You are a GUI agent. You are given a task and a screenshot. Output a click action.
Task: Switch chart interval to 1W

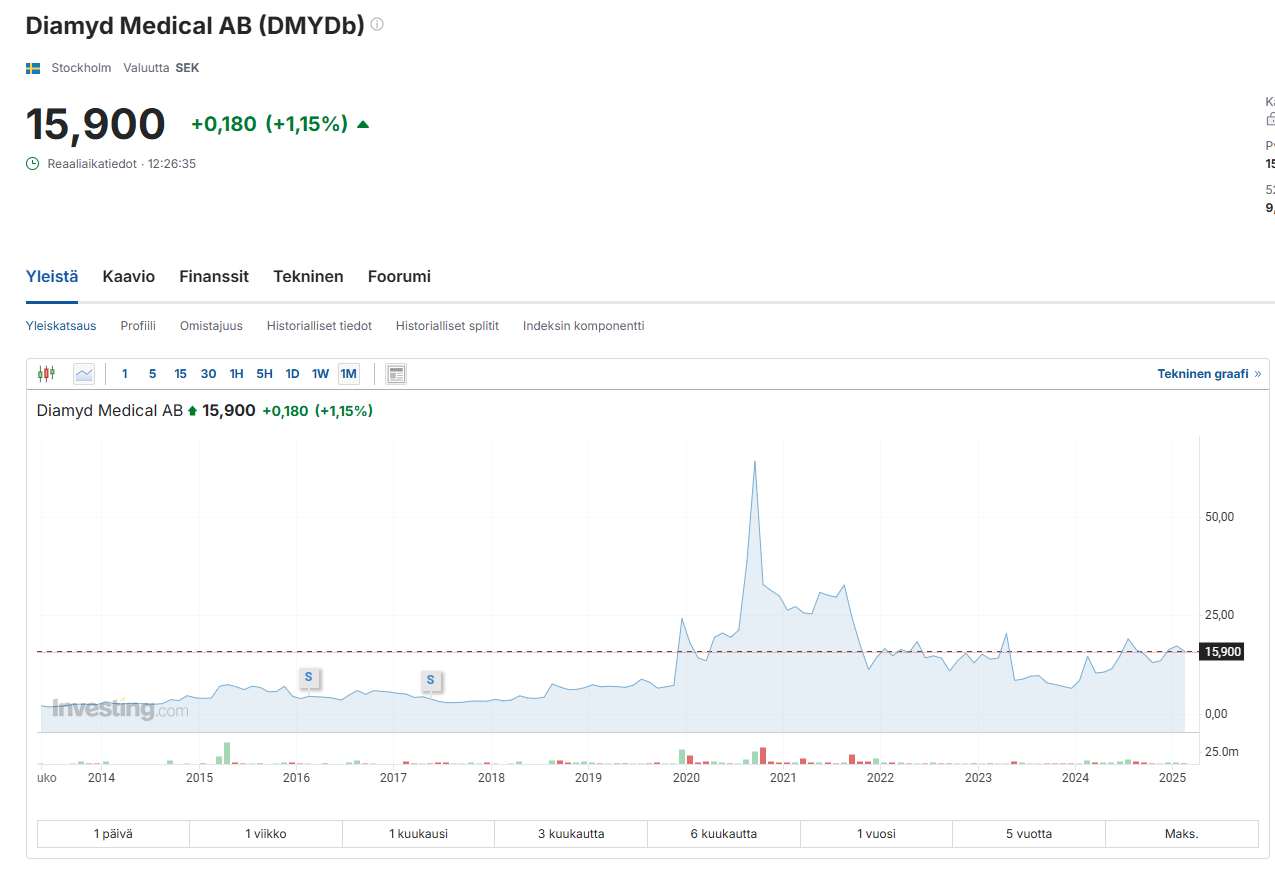click(x=320, y=374)
